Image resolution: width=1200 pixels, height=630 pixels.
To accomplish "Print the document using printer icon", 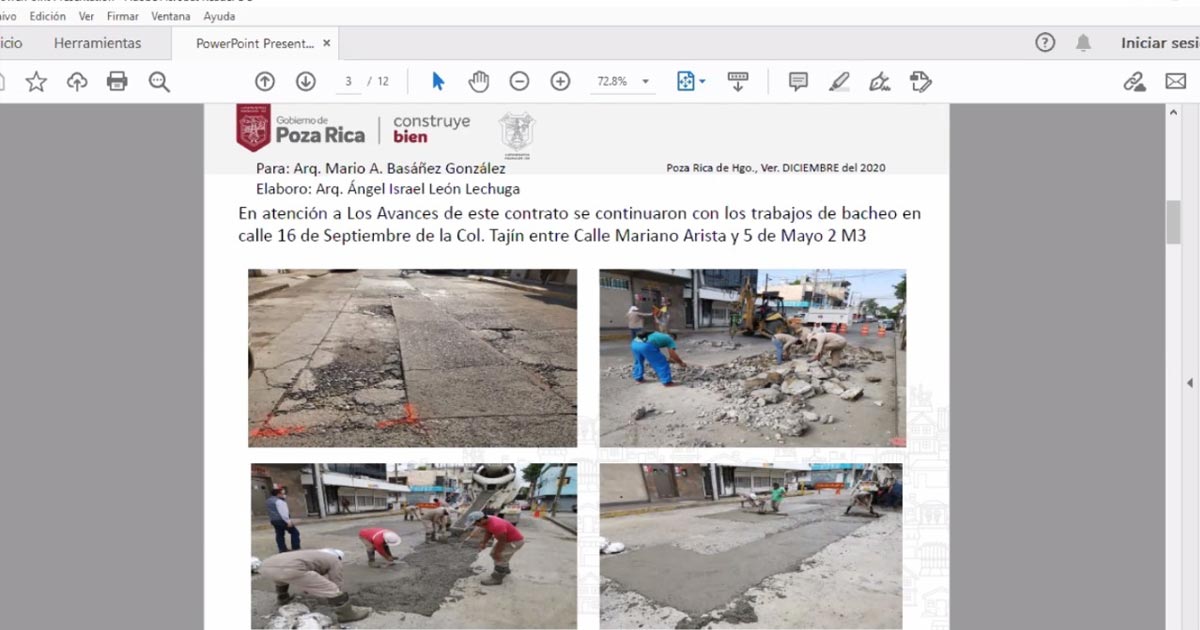I will [117, 82].
